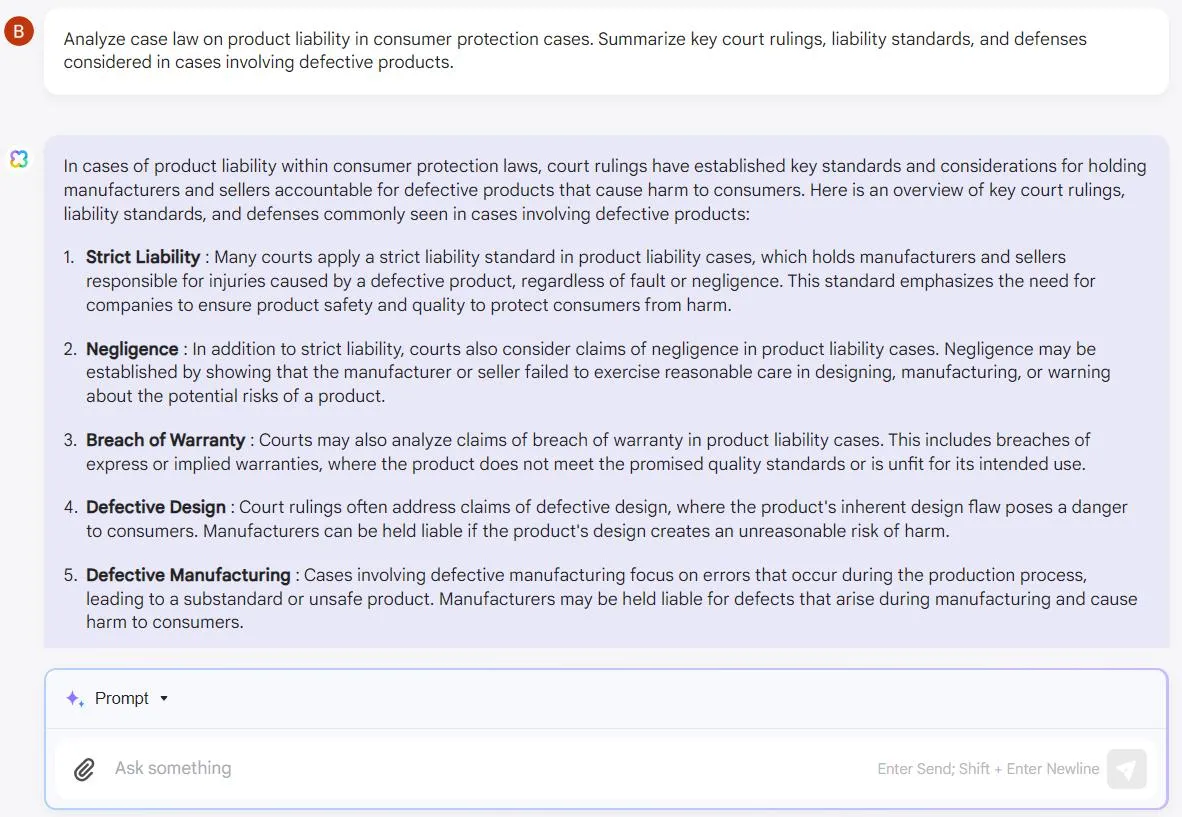1182x817 pixels.
Task: Click the paper plane send button
Action: pyautogui.click(x=1126, y=769)
